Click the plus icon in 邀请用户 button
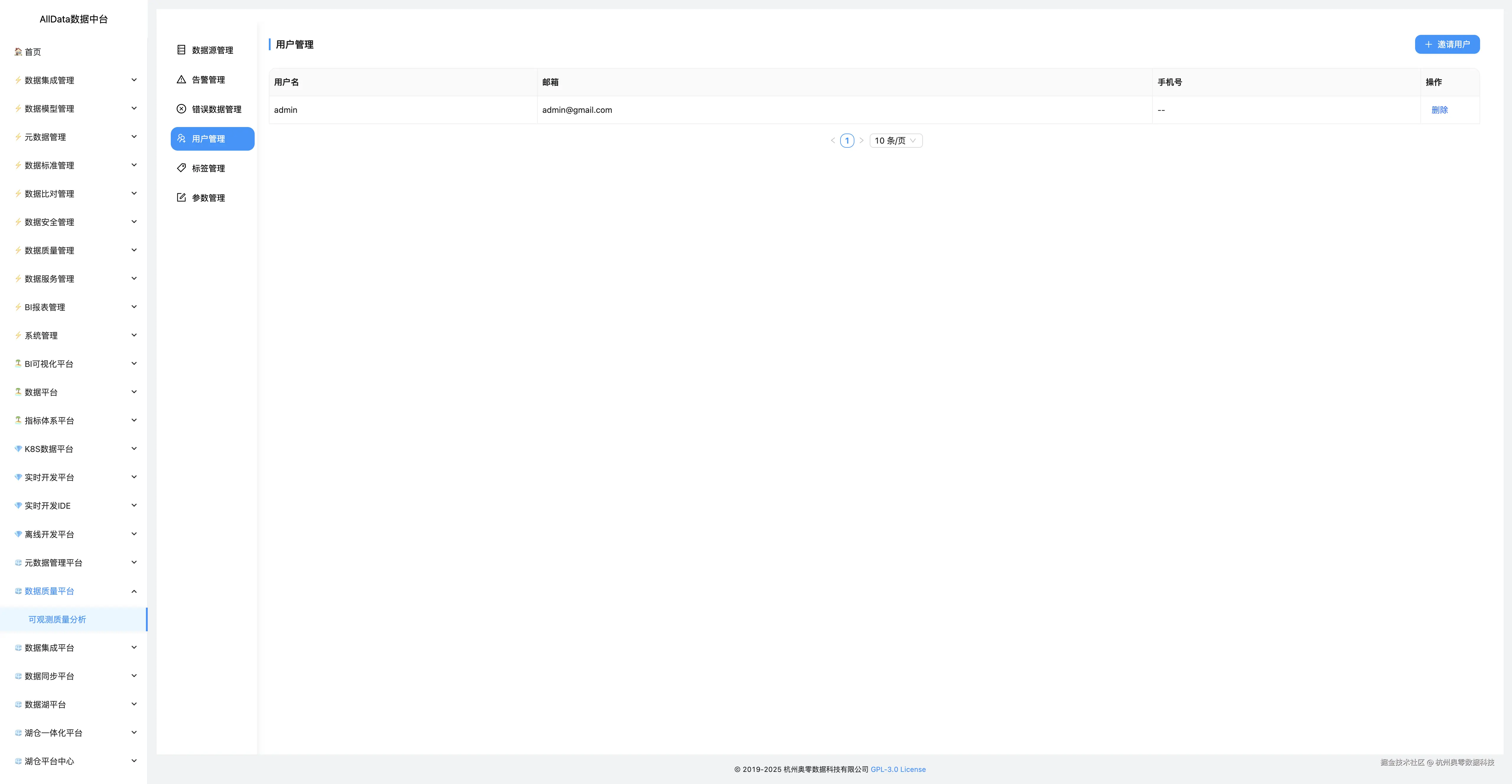The width and height of the screenshot is (1512, 784). coord(1428,45)
